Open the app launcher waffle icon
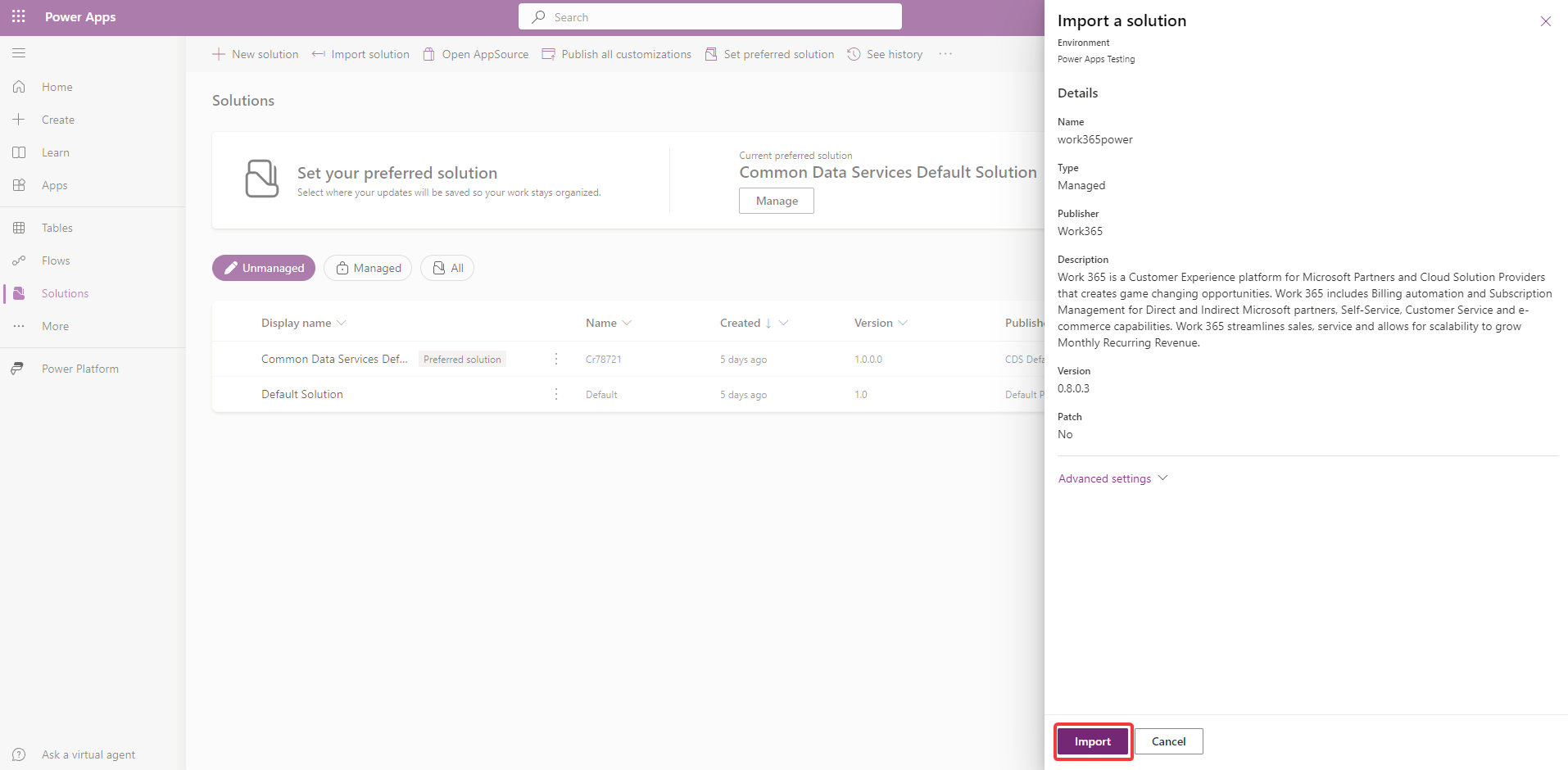Screen dimensions: 1568x770 (19, 16)
